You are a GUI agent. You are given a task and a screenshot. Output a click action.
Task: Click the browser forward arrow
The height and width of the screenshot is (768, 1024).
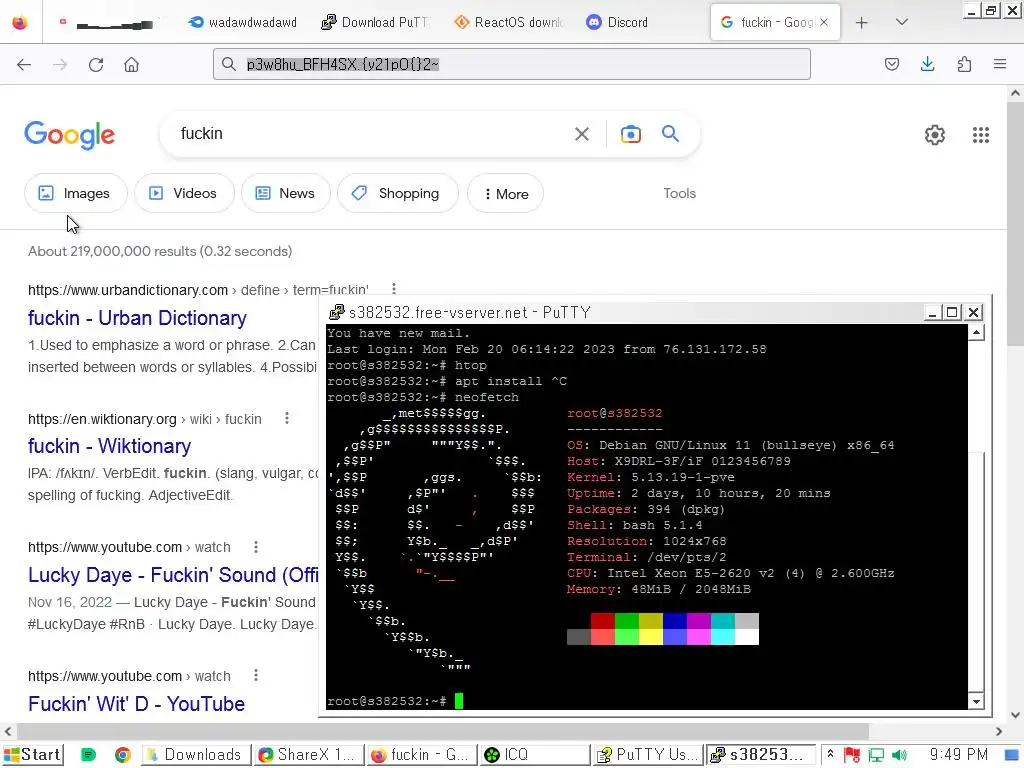click(60, 64)
